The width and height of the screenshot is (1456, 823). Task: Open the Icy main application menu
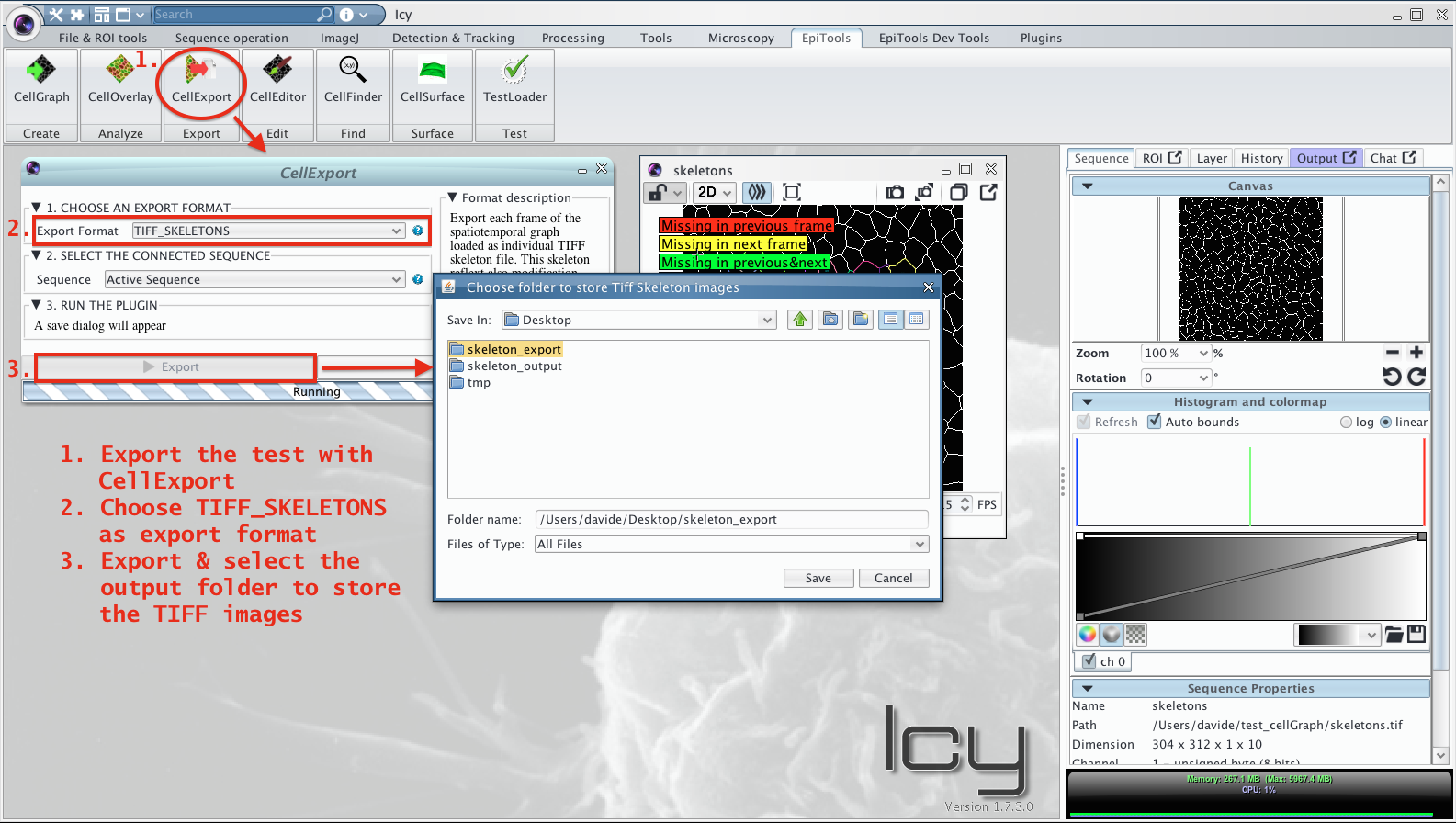coord(23,23)
